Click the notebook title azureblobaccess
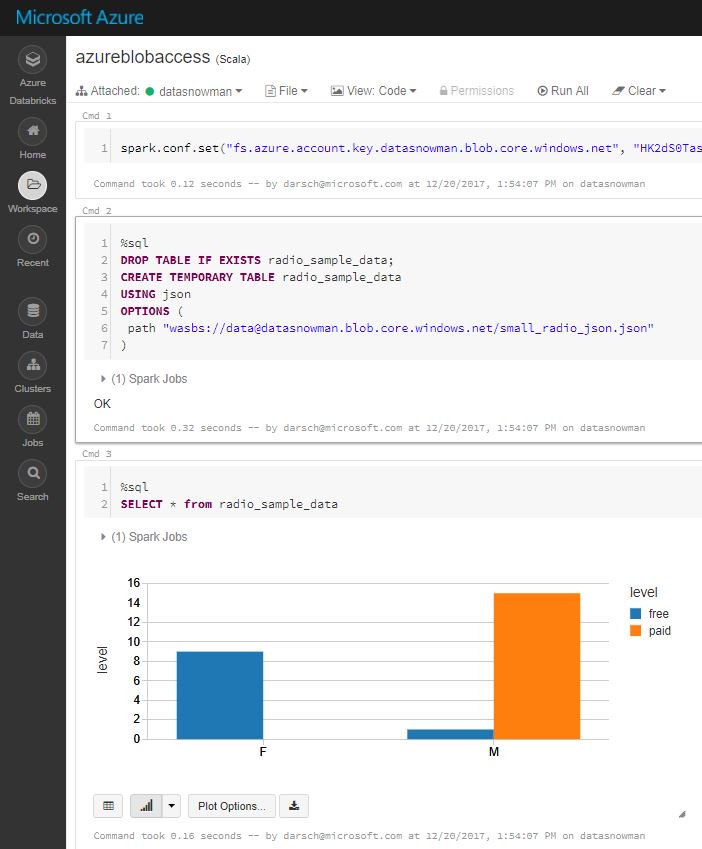Image resolution: width=702 pixels, height=849 pixels. 142,57
